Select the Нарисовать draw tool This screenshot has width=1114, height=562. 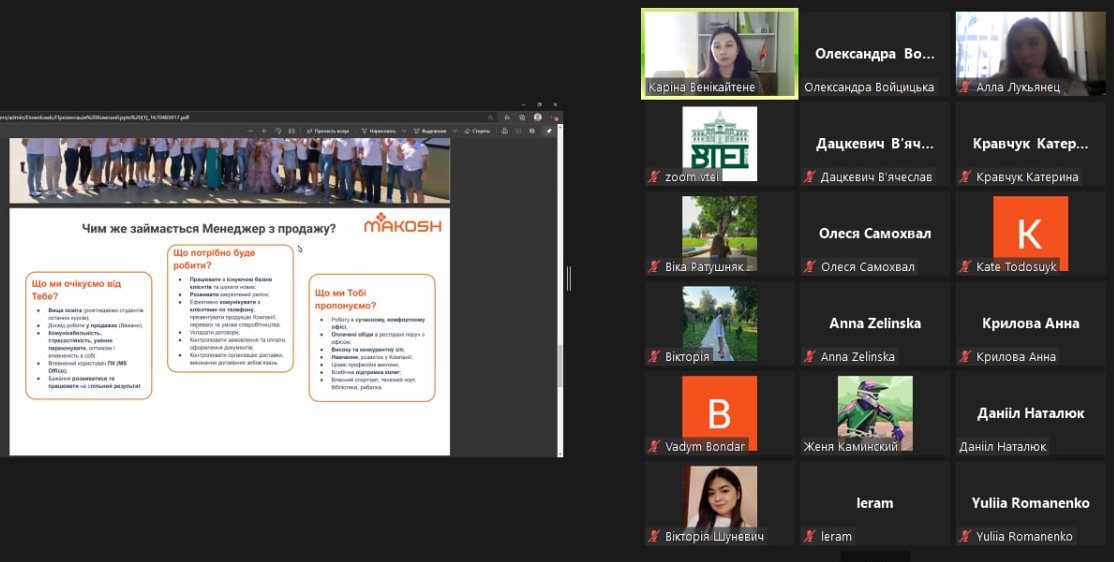point(381,131)
